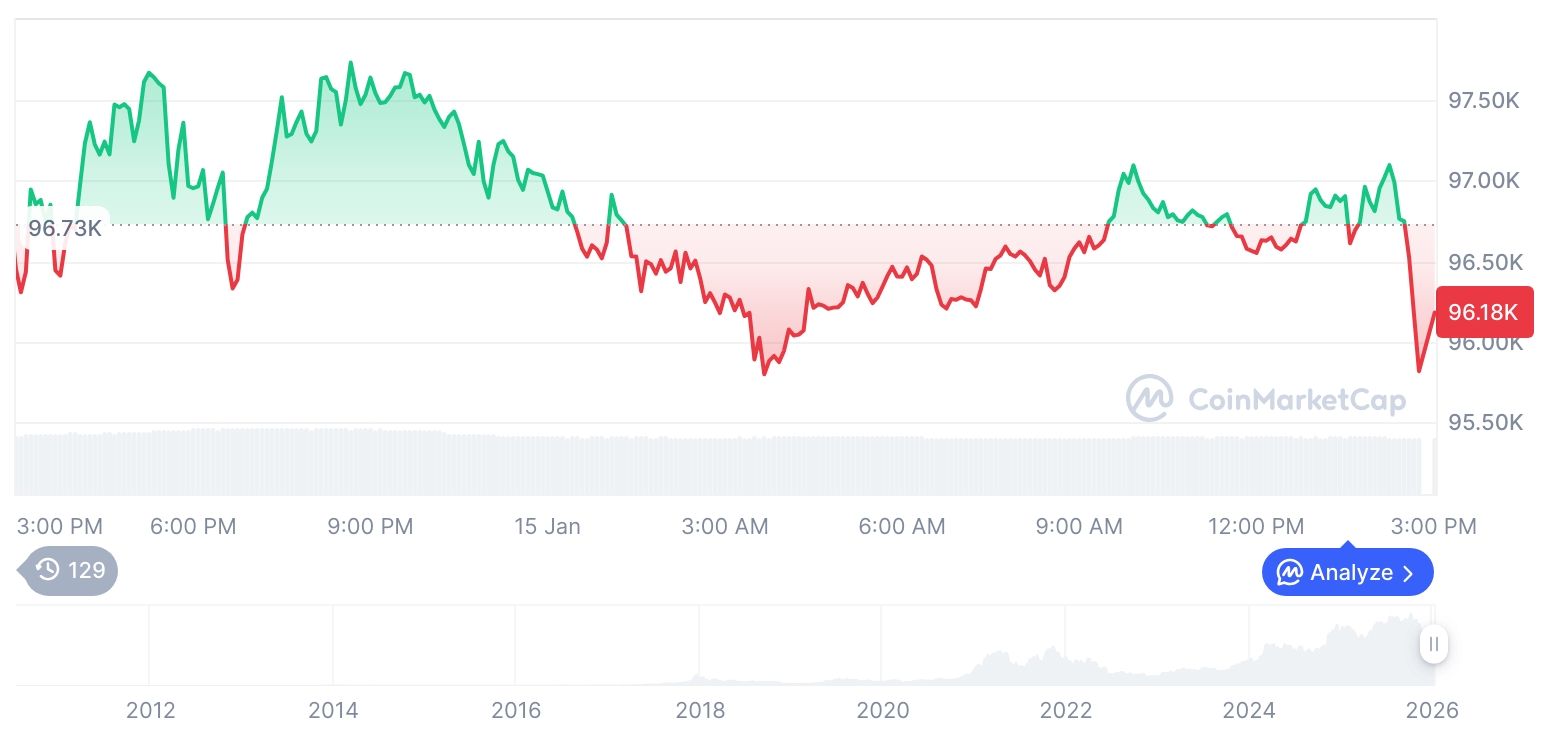The image size is (1566, 732).
Task: Click the 97.50K price axis label
Action: (x=1484, y=101)
